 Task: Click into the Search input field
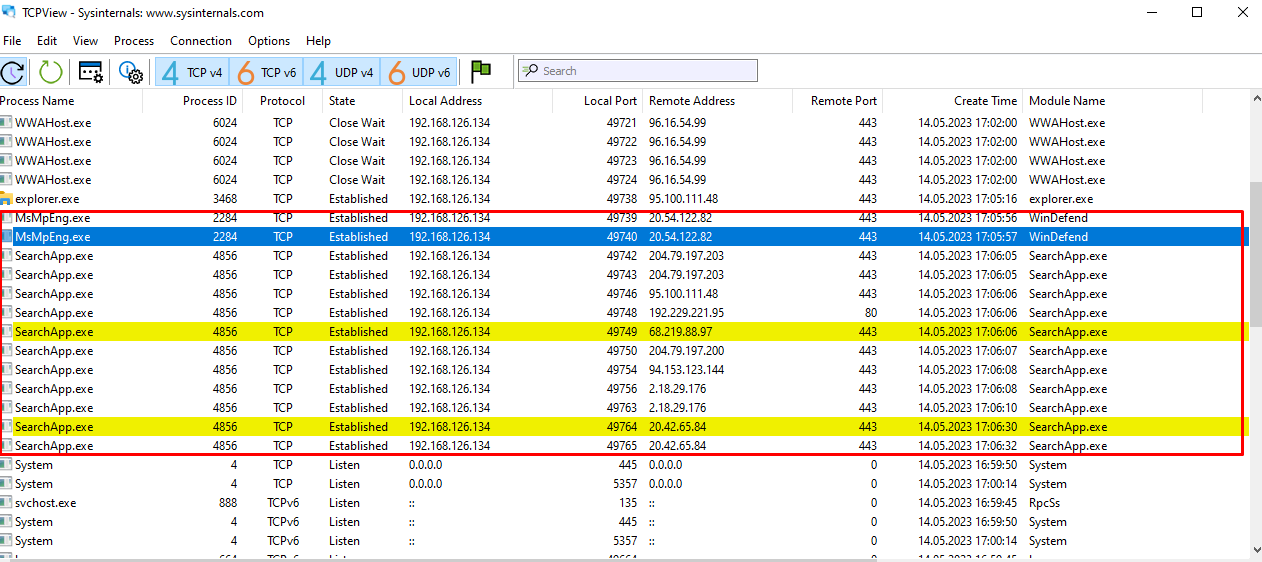click(637, 71)
